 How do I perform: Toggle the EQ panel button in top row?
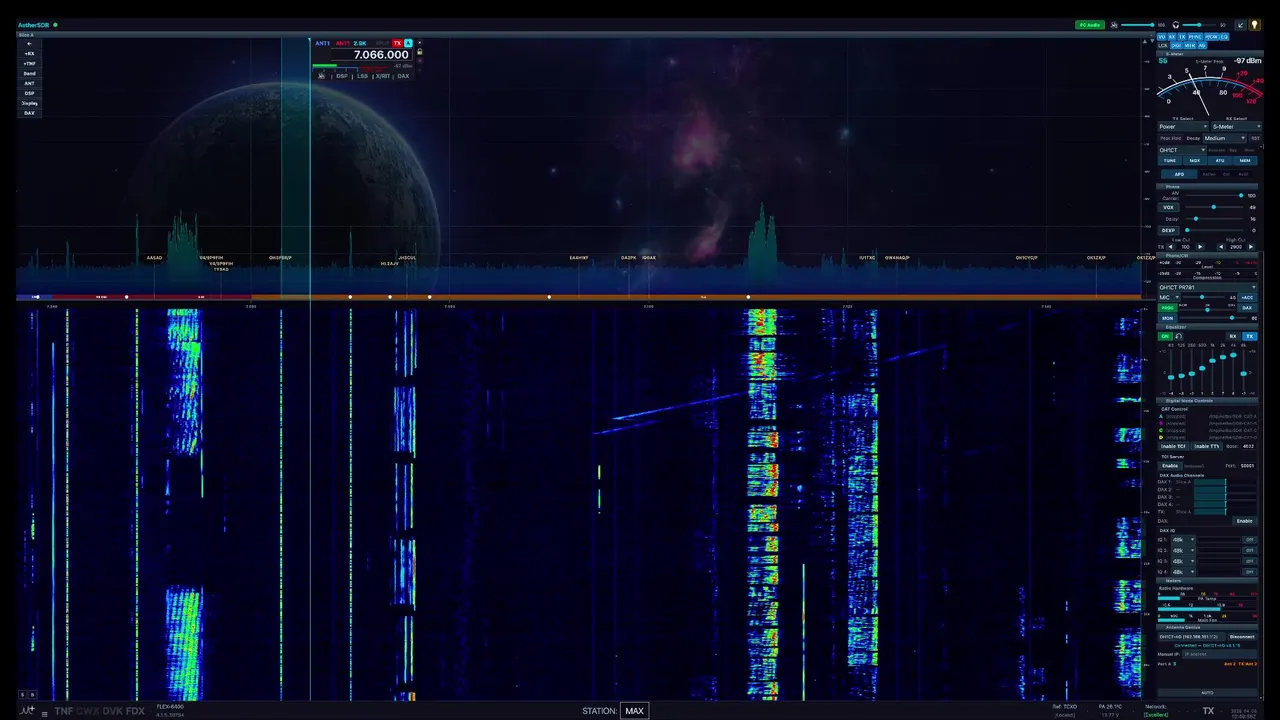click(x=1224, y=37)
